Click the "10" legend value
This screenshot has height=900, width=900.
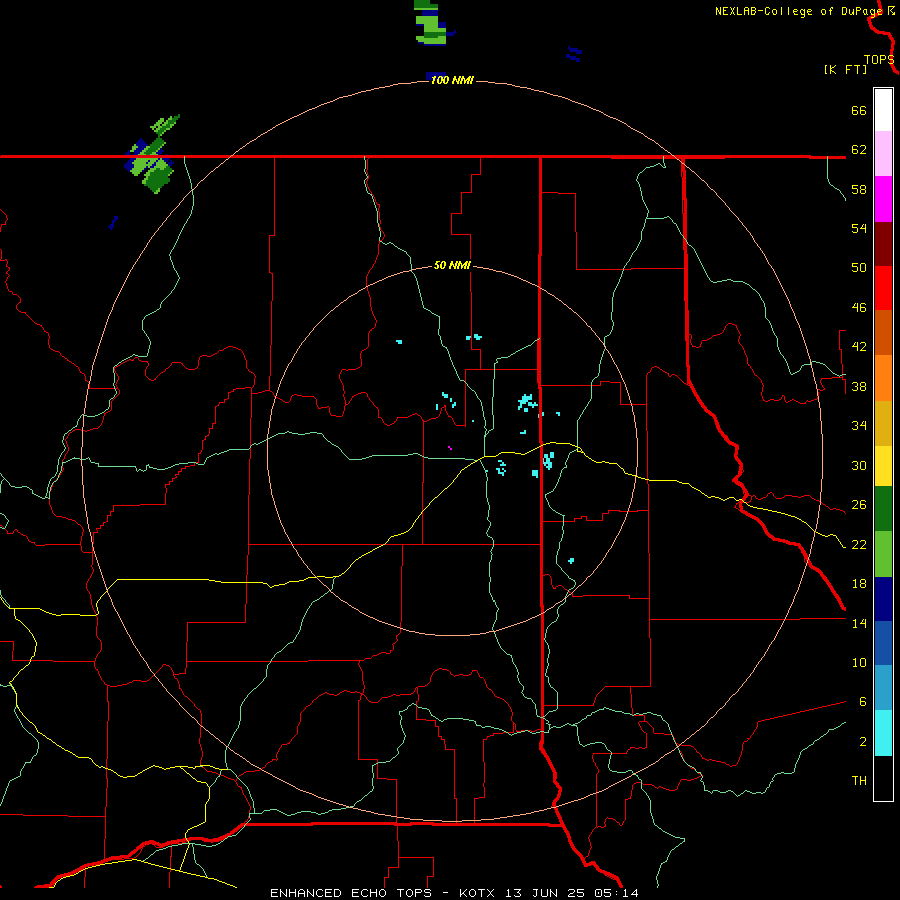(x=859, y=662)
